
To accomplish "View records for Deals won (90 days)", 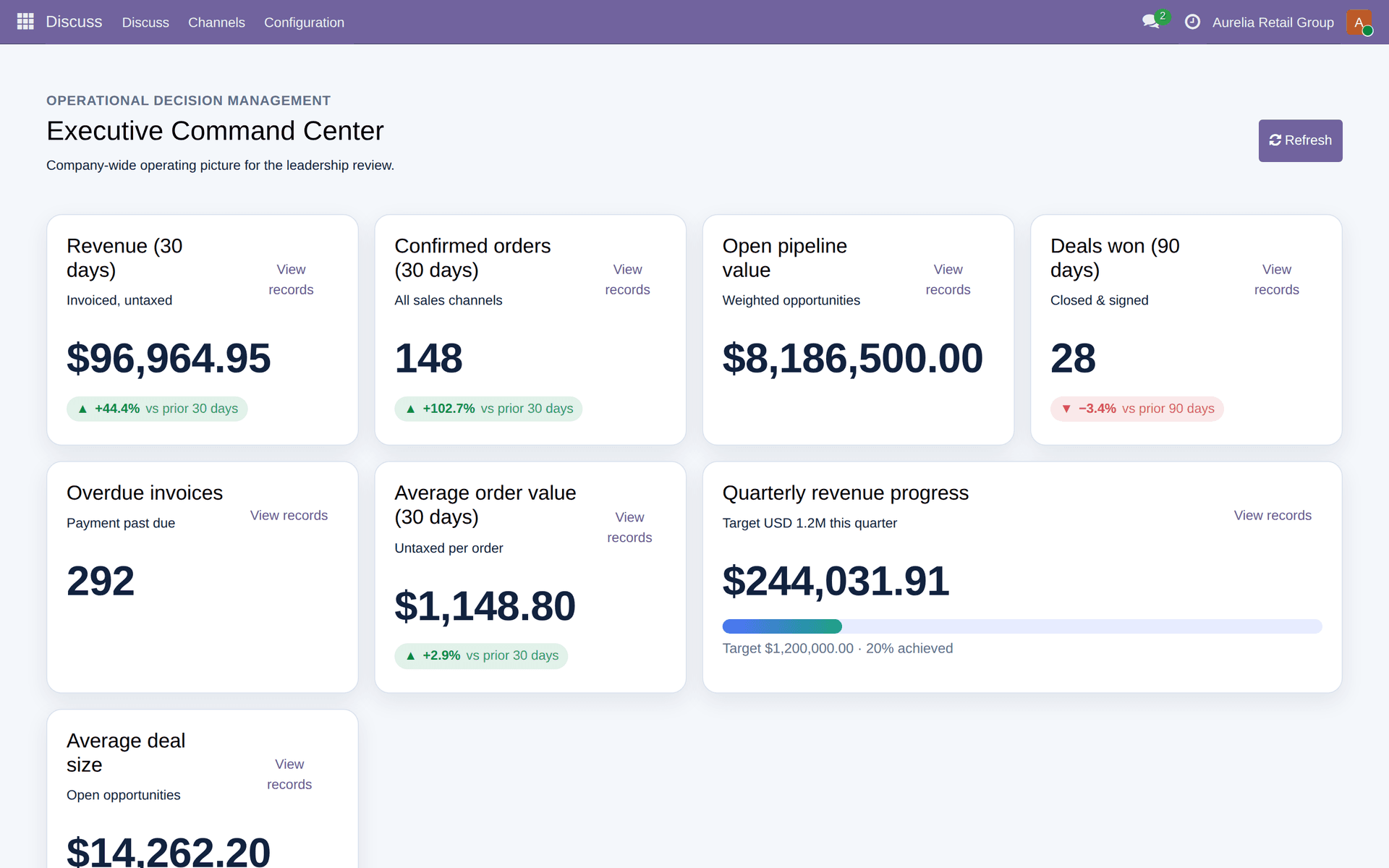I will click(1276, 279).
